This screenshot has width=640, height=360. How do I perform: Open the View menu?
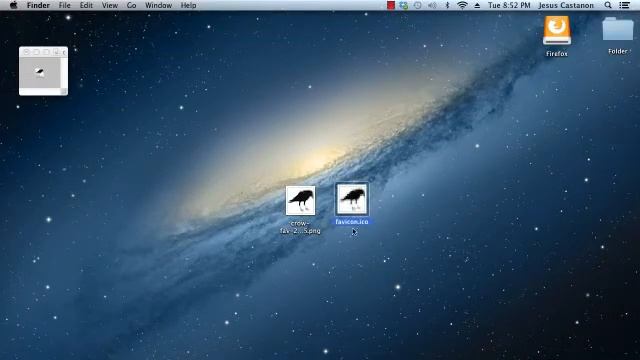coord(110,5)
